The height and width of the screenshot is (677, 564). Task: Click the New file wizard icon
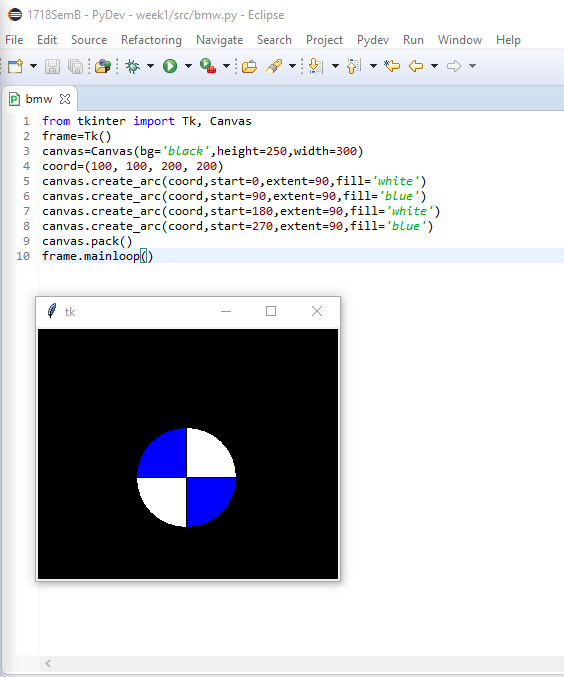[x=16, y=66]
